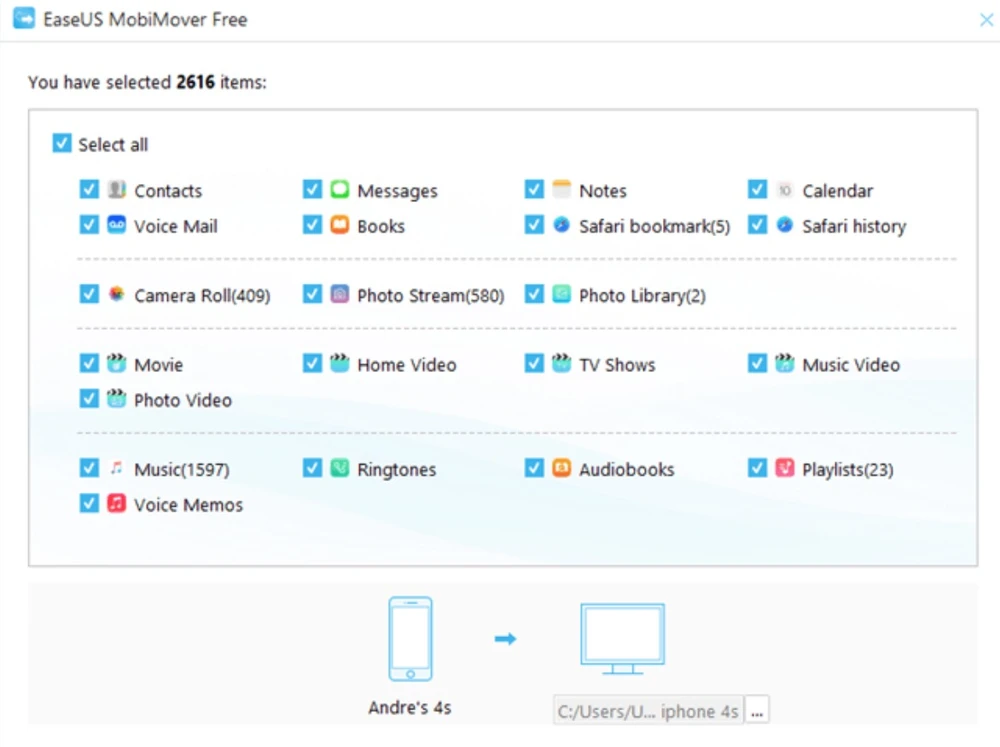Deselect the Safari history checkbox
1000x747 pixels.
(x=757, y=225)
